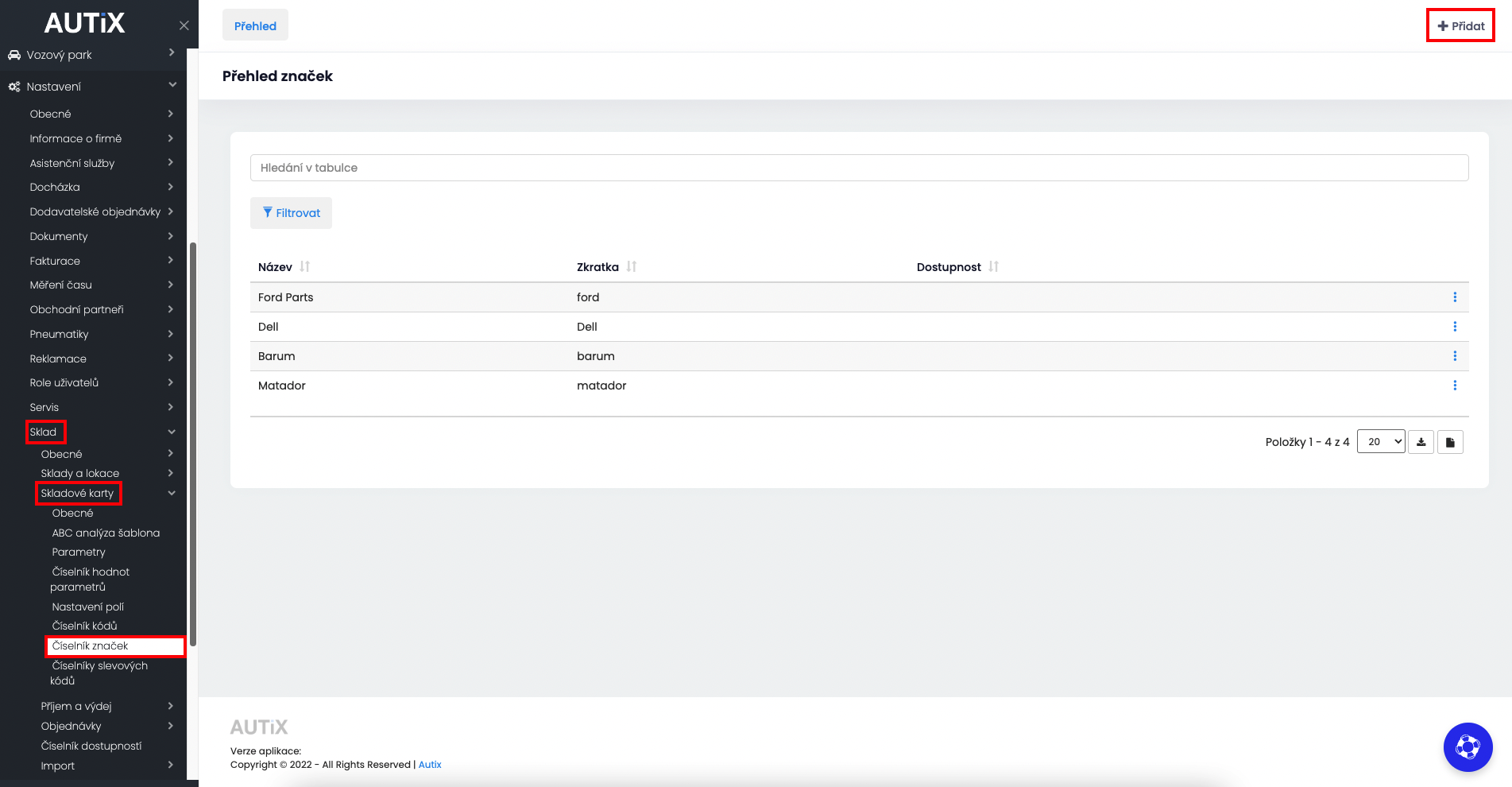
Task: Open Sklady a lokace item
Action: (x=80, y=474)
